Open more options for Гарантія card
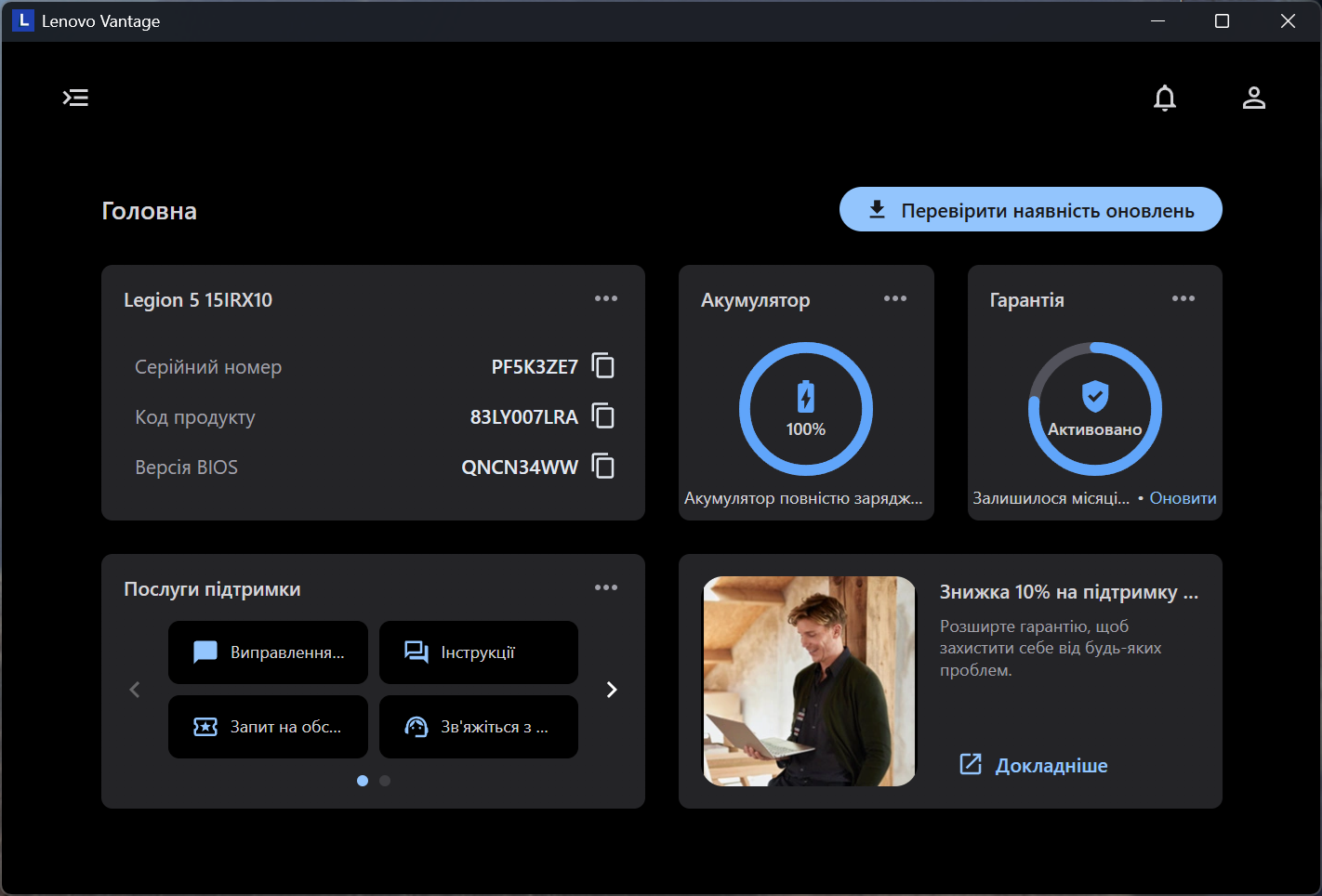The width and height of the screenshot is (1322, 896). pyautogui.click(x=1183, y=298)
